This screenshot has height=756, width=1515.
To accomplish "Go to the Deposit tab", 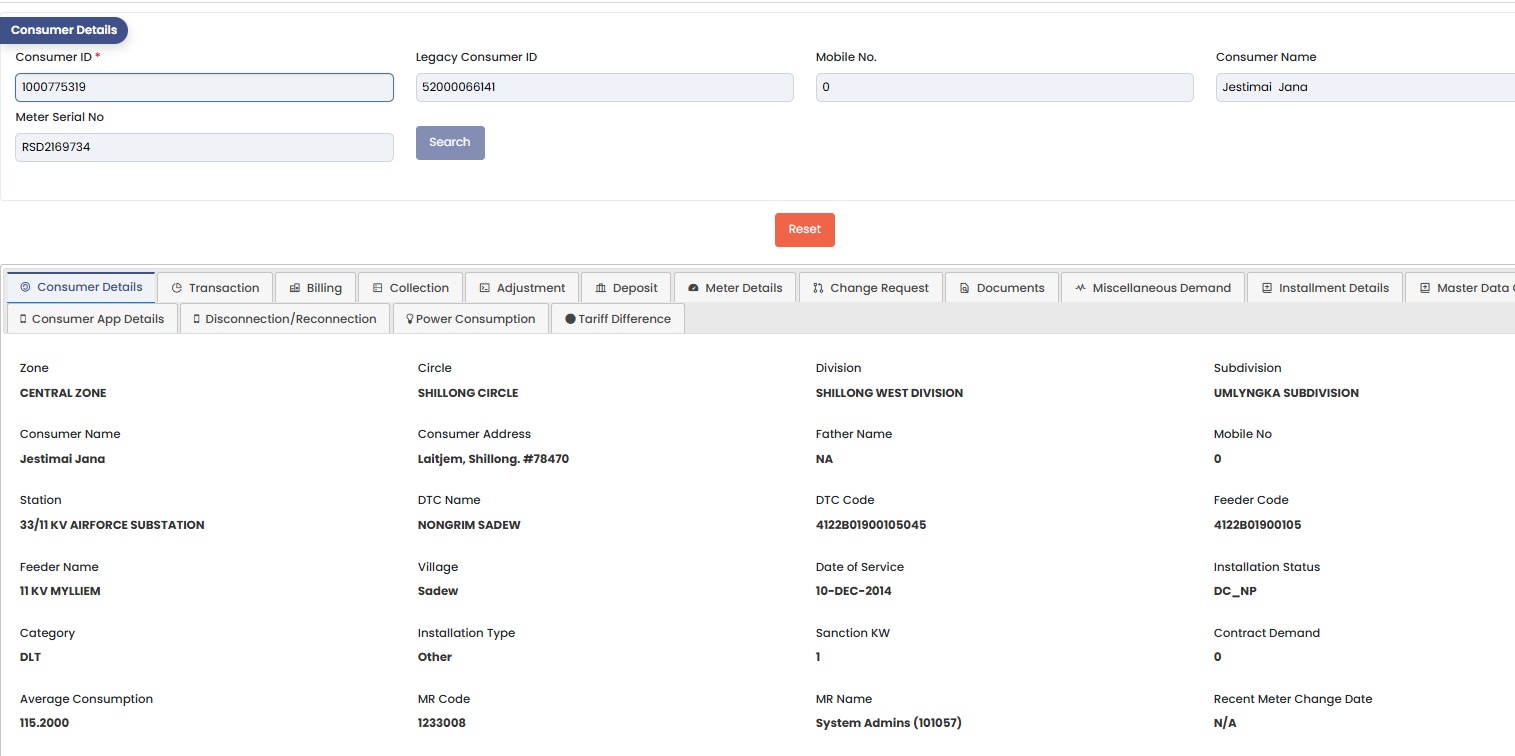I will (x=626, y=288).
